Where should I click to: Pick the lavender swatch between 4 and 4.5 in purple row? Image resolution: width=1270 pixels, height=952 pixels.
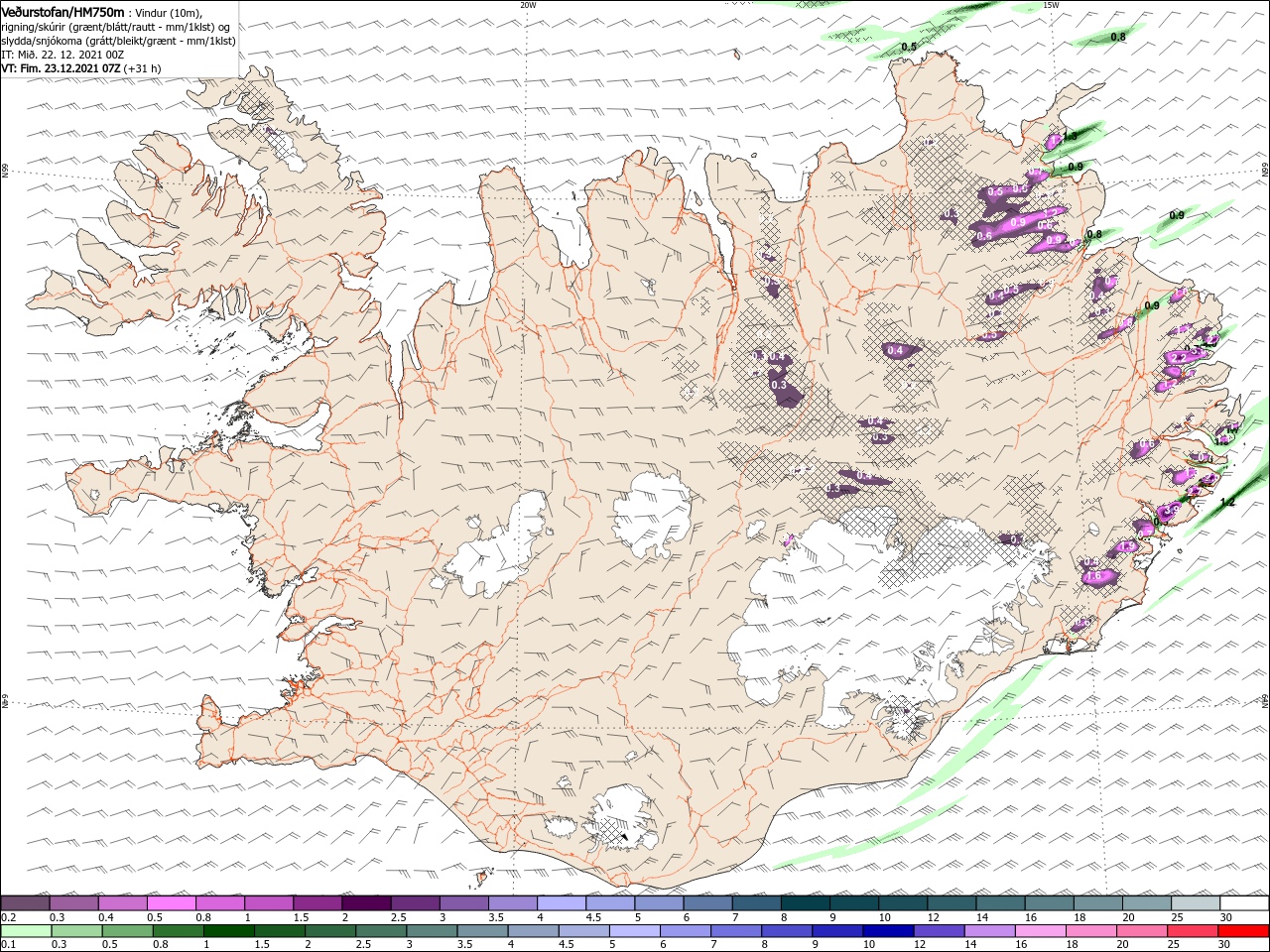[x=561, y=903]
